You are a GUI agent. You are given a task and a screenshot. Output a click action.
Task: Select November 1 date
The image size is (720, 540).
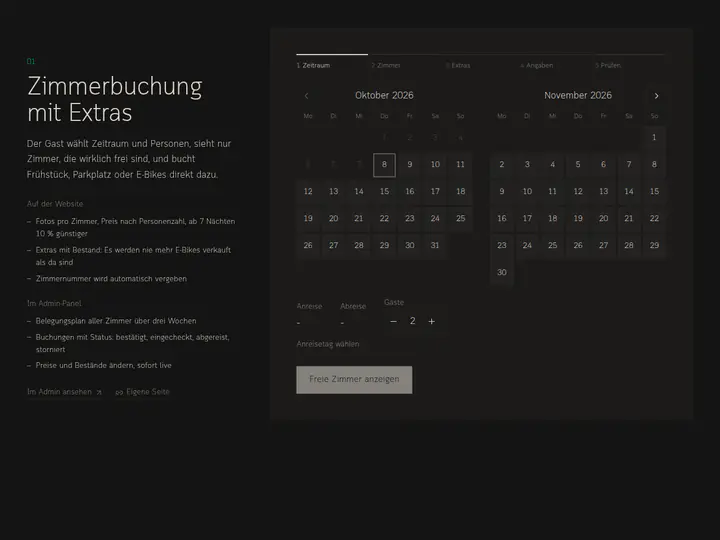(654, 138)
